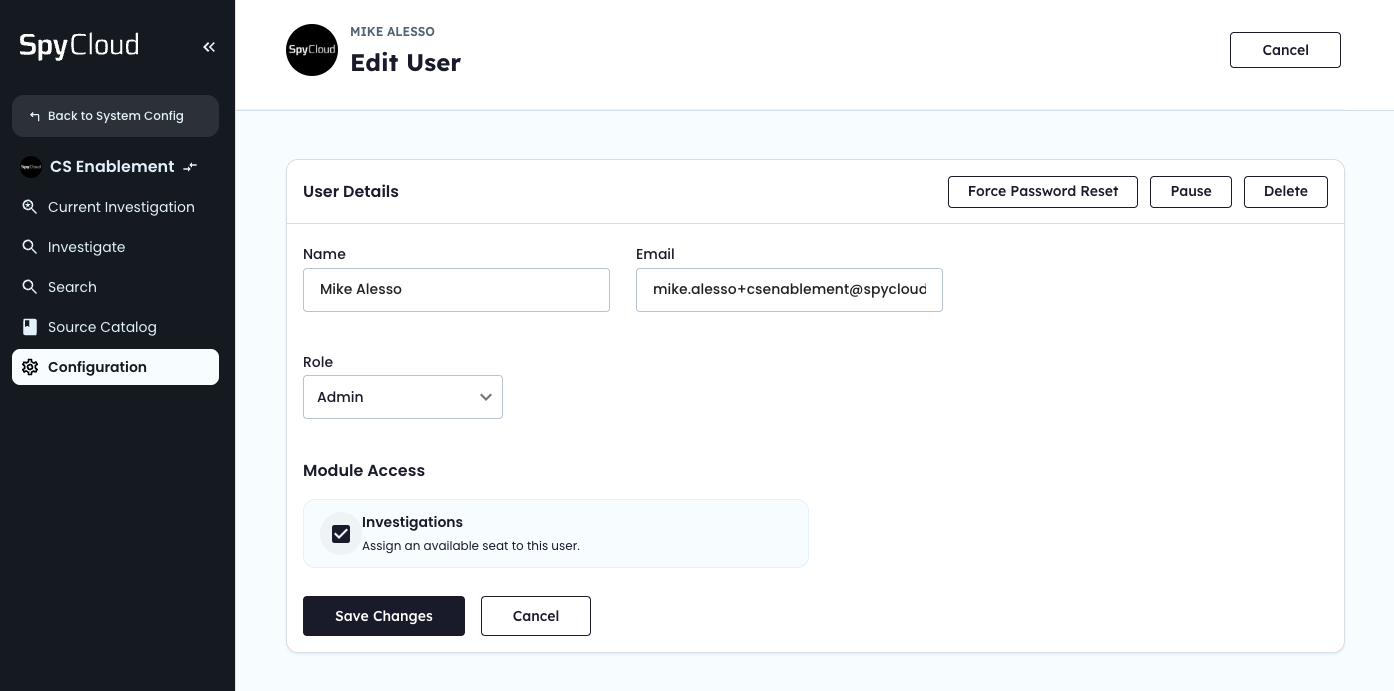Click the header Cancel button
Screen dimensions: 1394x691
(1285, 50)
